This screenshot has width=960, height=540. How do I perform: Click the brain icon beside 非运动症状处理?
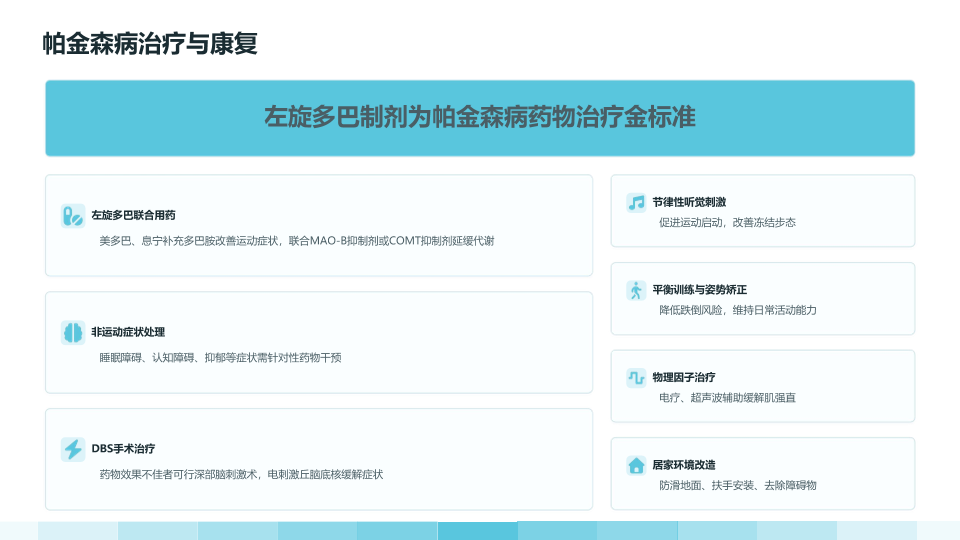73,332
